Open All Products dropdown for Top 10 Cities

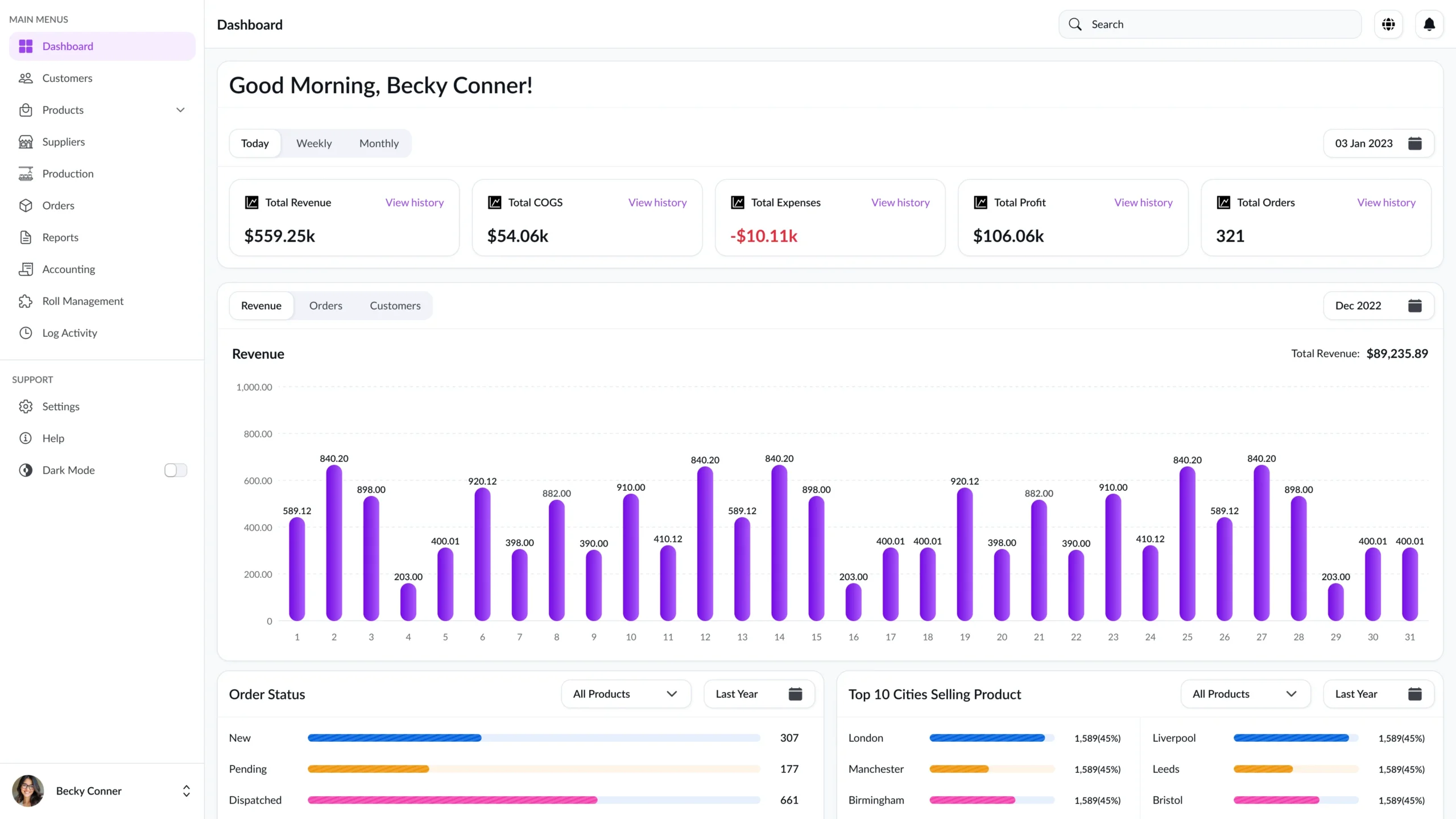[1245, 694]
